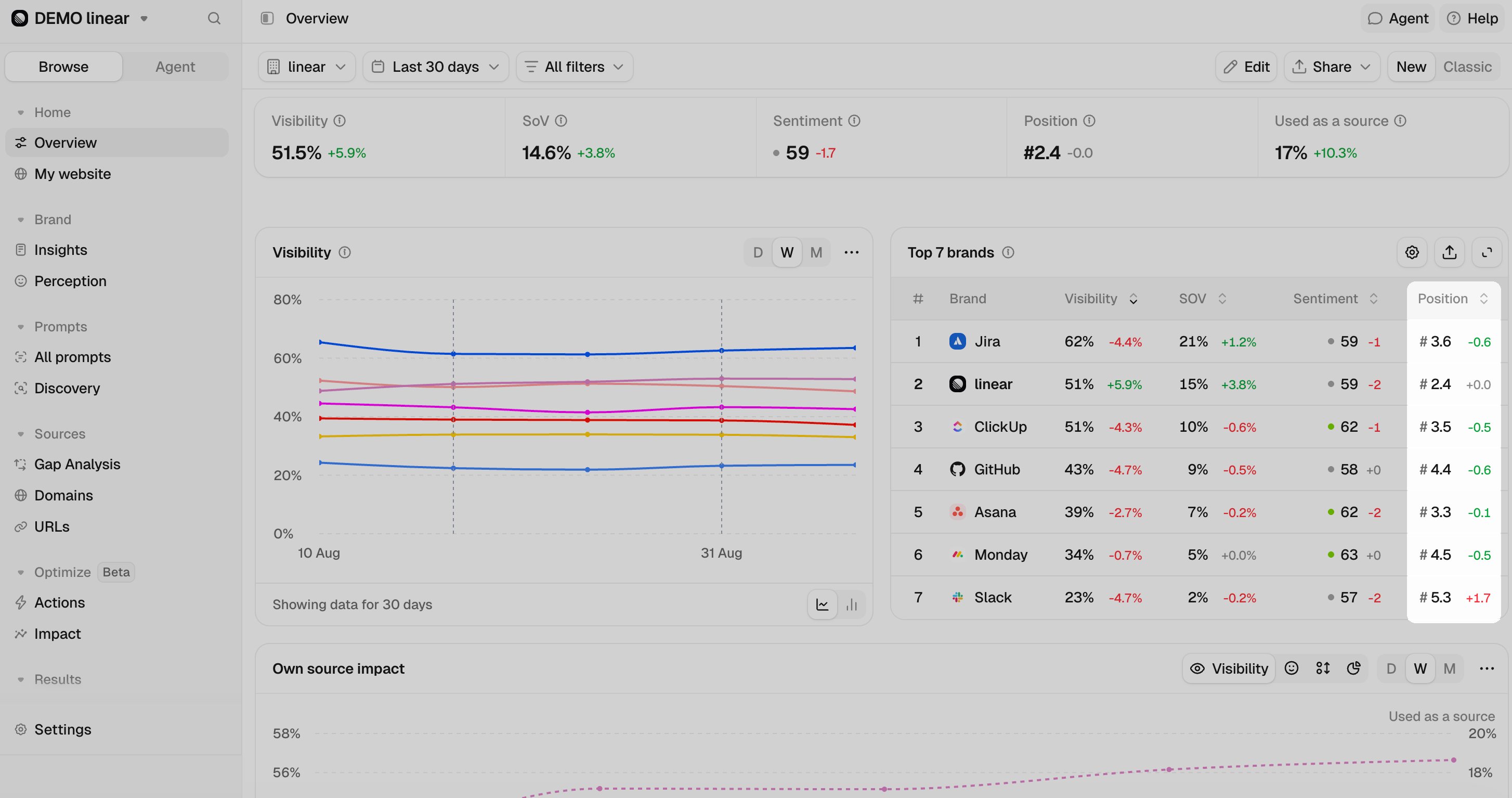Open the Perception page
This screenshot has height=798, width=1512.
click(x=117, y=281)
